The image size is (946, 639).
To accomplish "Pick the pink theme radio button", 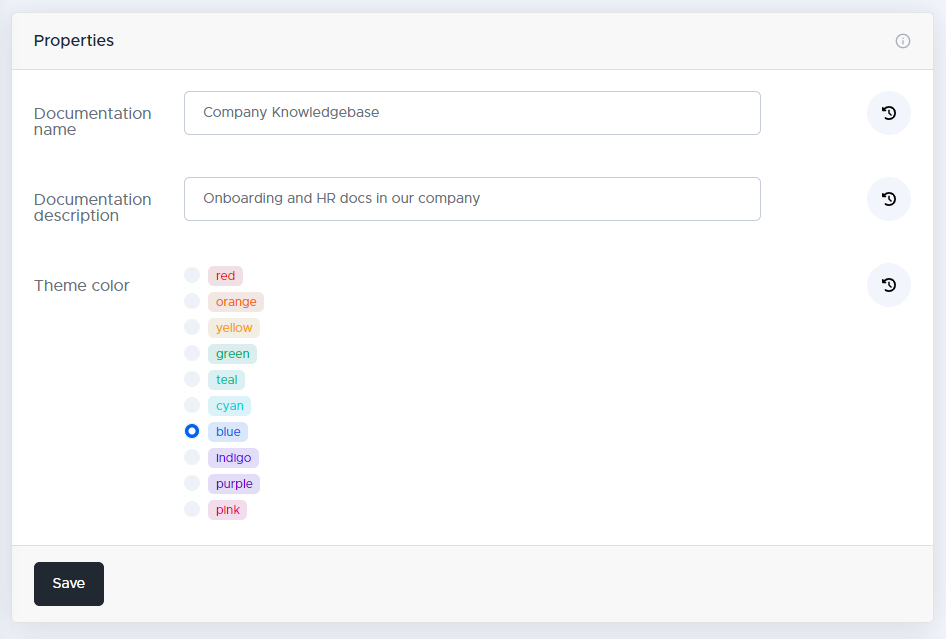I will pyautogui.click(x=192, y=510).
